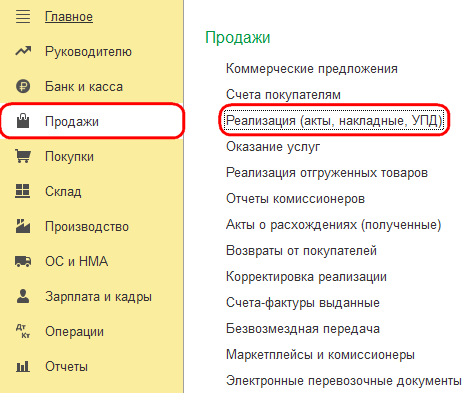Click the shopping cart icon for Покупки
The width and height of the screenshot is (473, 393).
click(x=23, y=156)
